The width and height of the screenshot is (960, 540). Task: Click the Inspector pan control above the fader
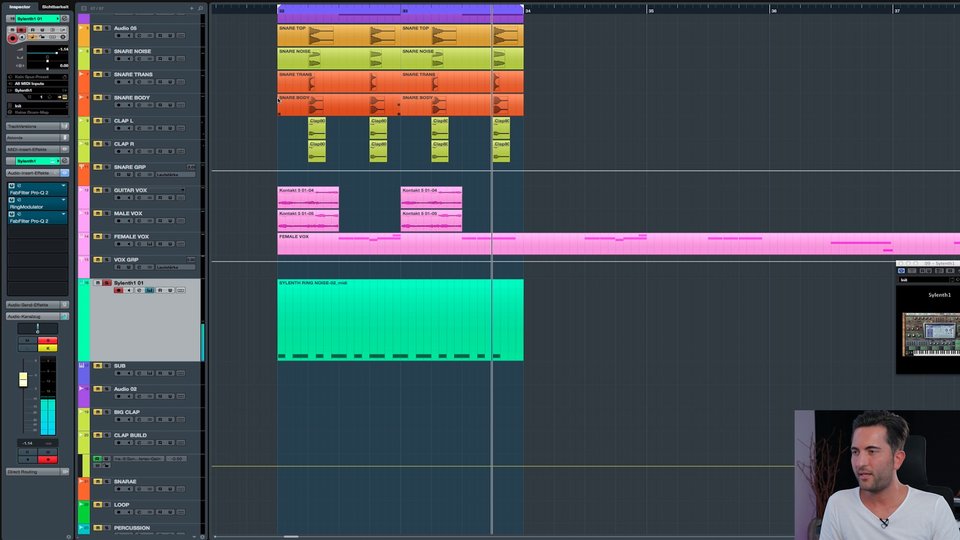tap(37, 329)
